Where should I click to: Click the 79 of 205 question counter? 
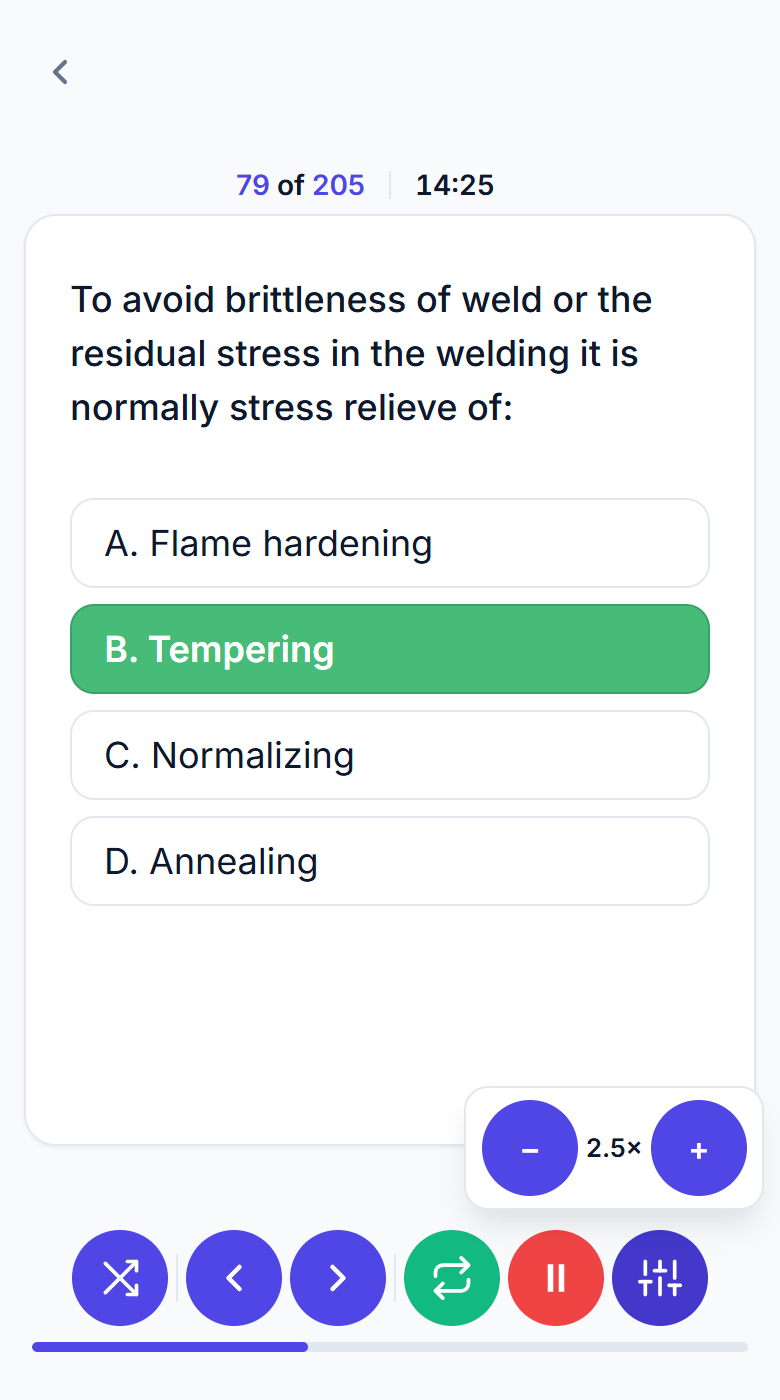(300, 185)
